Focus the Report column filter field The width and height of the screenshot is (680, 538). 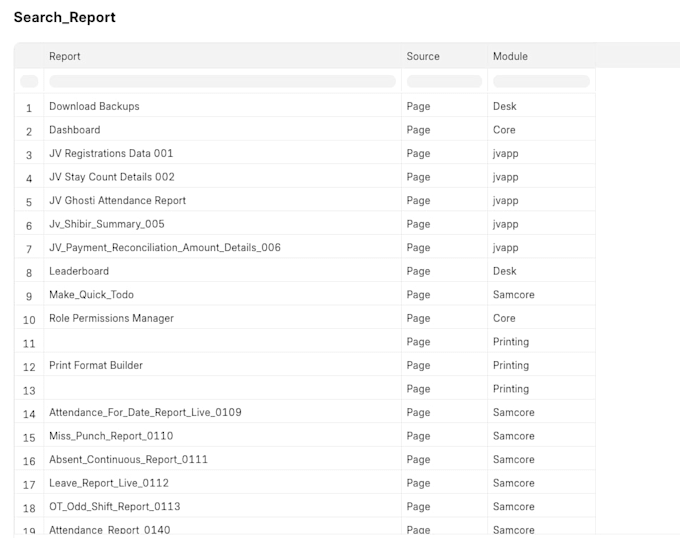222,81
